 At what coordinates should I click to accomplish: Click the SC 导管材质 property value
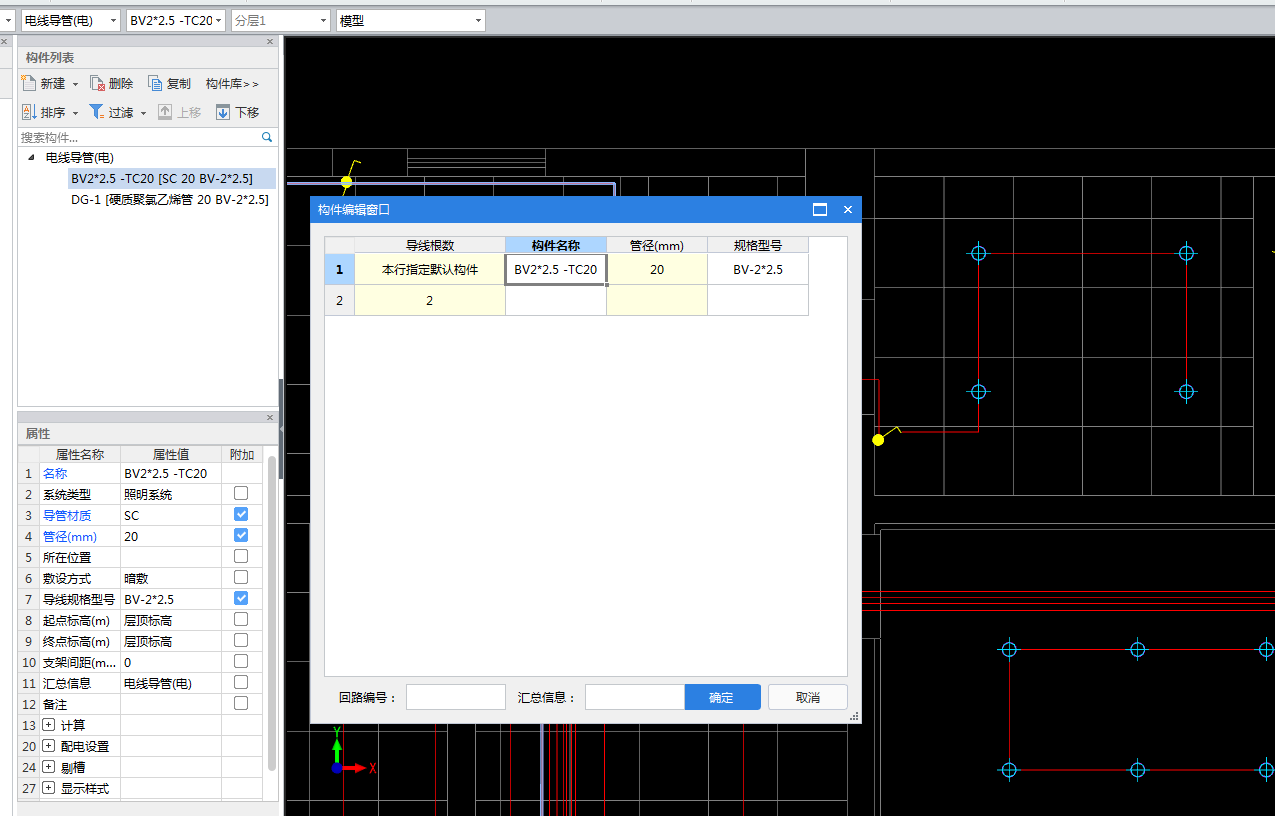pyautogui.click(x=171, y=515)
